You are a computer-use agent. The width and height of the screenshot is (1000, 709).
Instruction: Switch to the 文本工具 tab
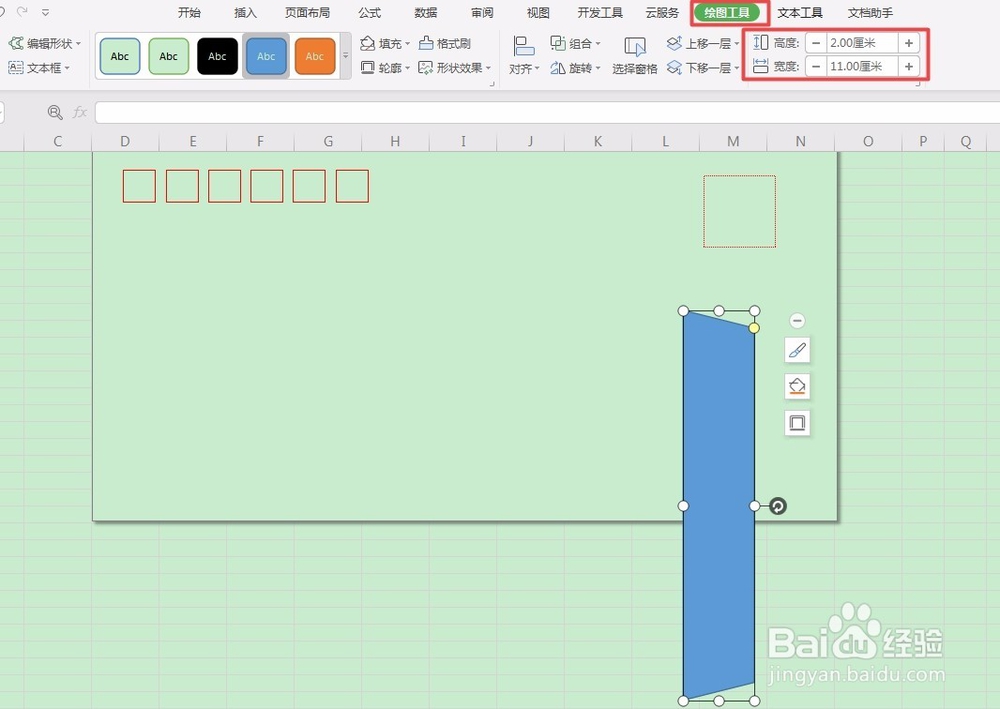800,13
